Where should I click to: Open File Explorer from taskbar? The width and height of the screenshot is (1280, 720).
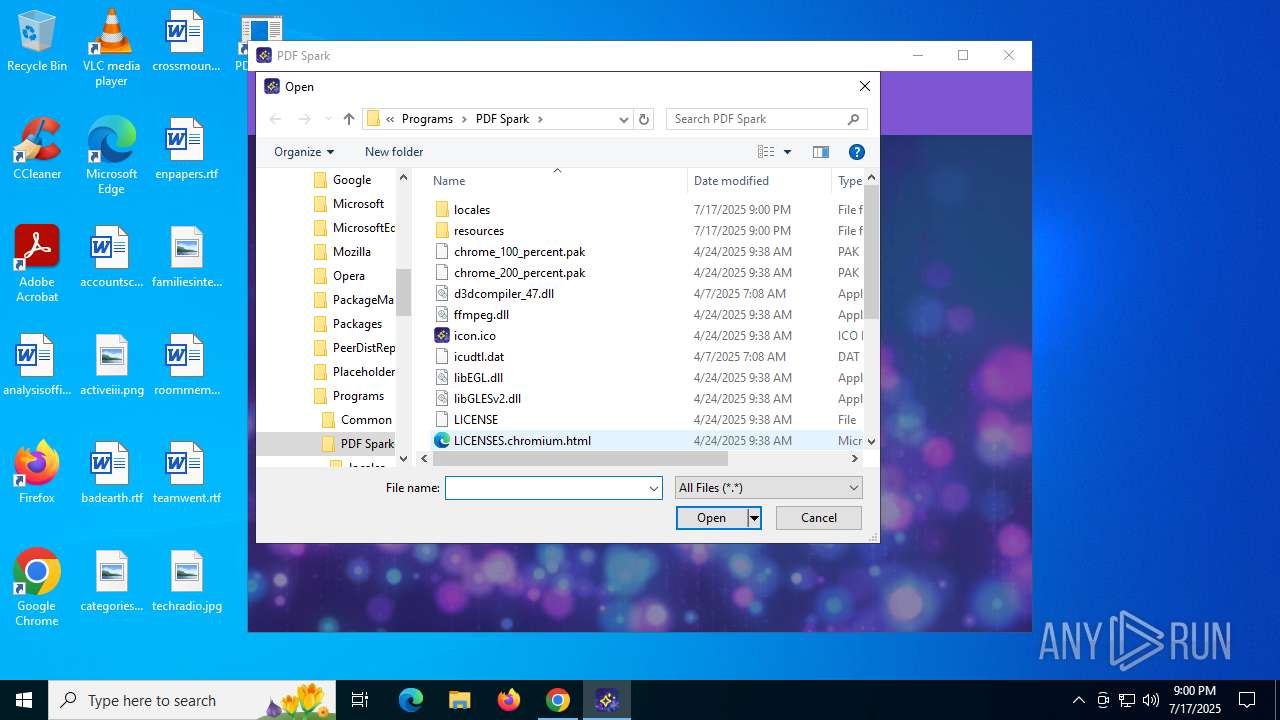coord(459,700)
